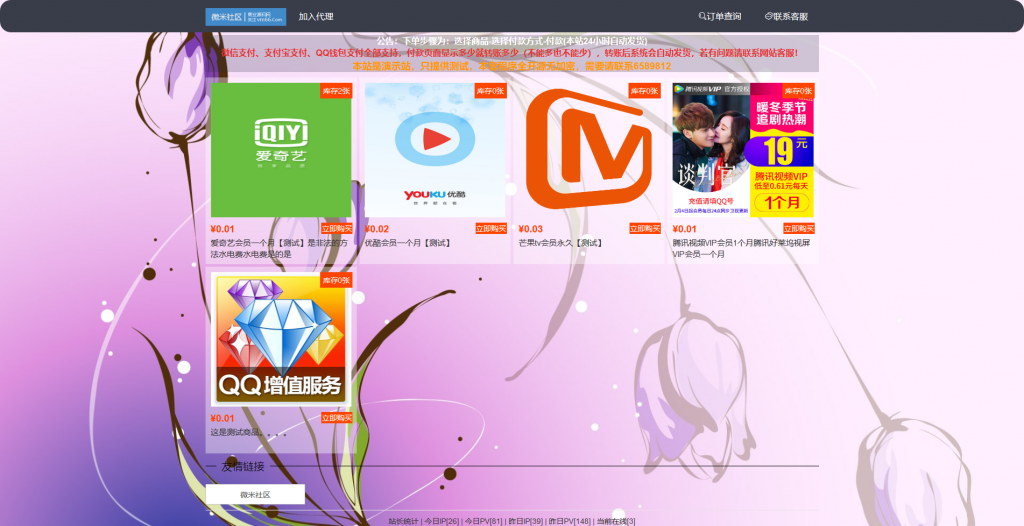Open 联系客服 customer service link
This screenshot has width=1024, height=526.
[786, 16]
